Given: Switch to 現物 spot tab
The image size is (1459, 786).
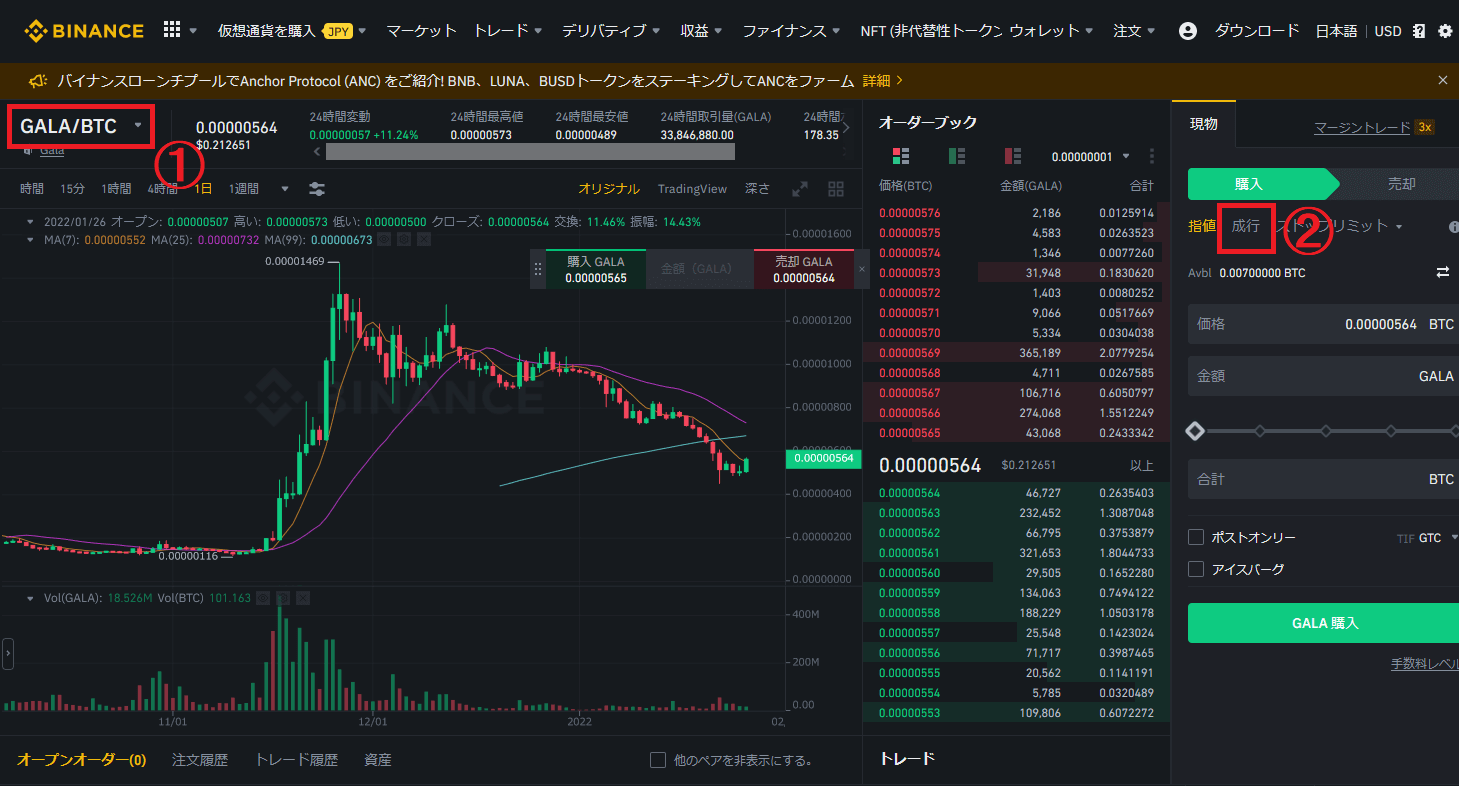Looking at the screenshot, I should pyautogui.click(x=1204, y=125).
